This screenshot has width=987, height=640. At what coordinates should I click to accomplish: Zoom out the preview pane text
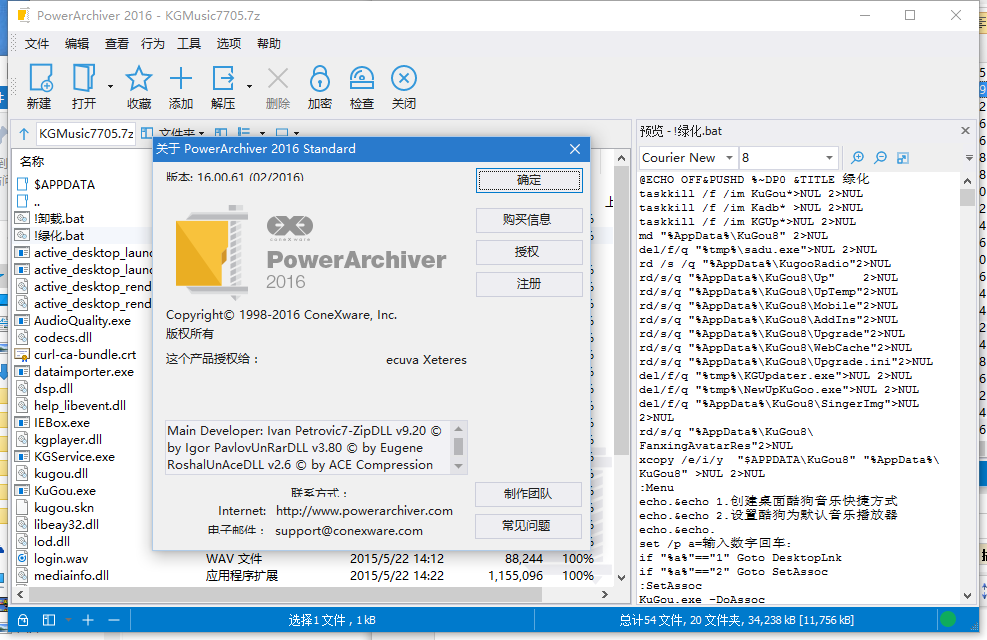(880, 158)
